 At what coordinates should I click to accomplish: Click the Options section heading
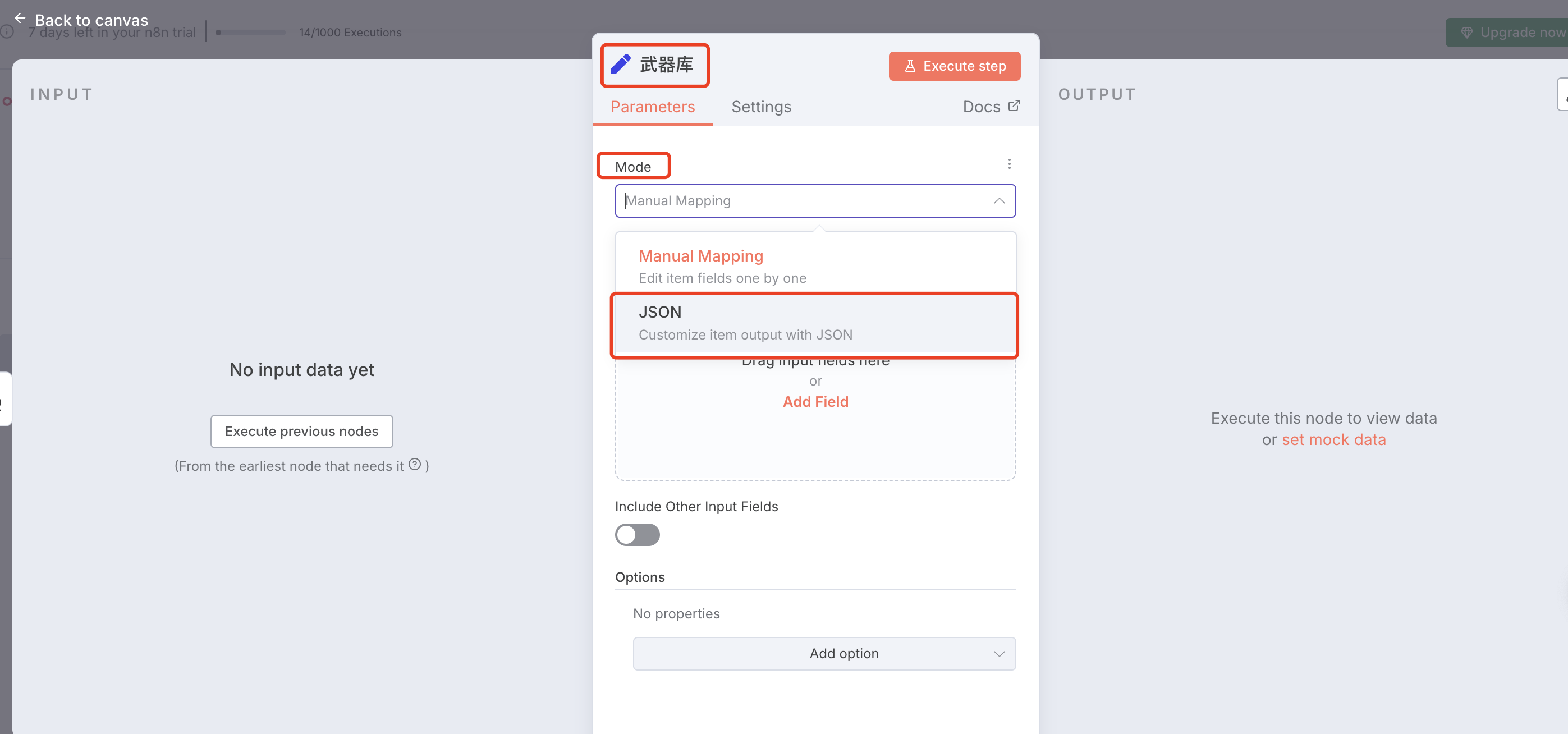click(640, 577)
